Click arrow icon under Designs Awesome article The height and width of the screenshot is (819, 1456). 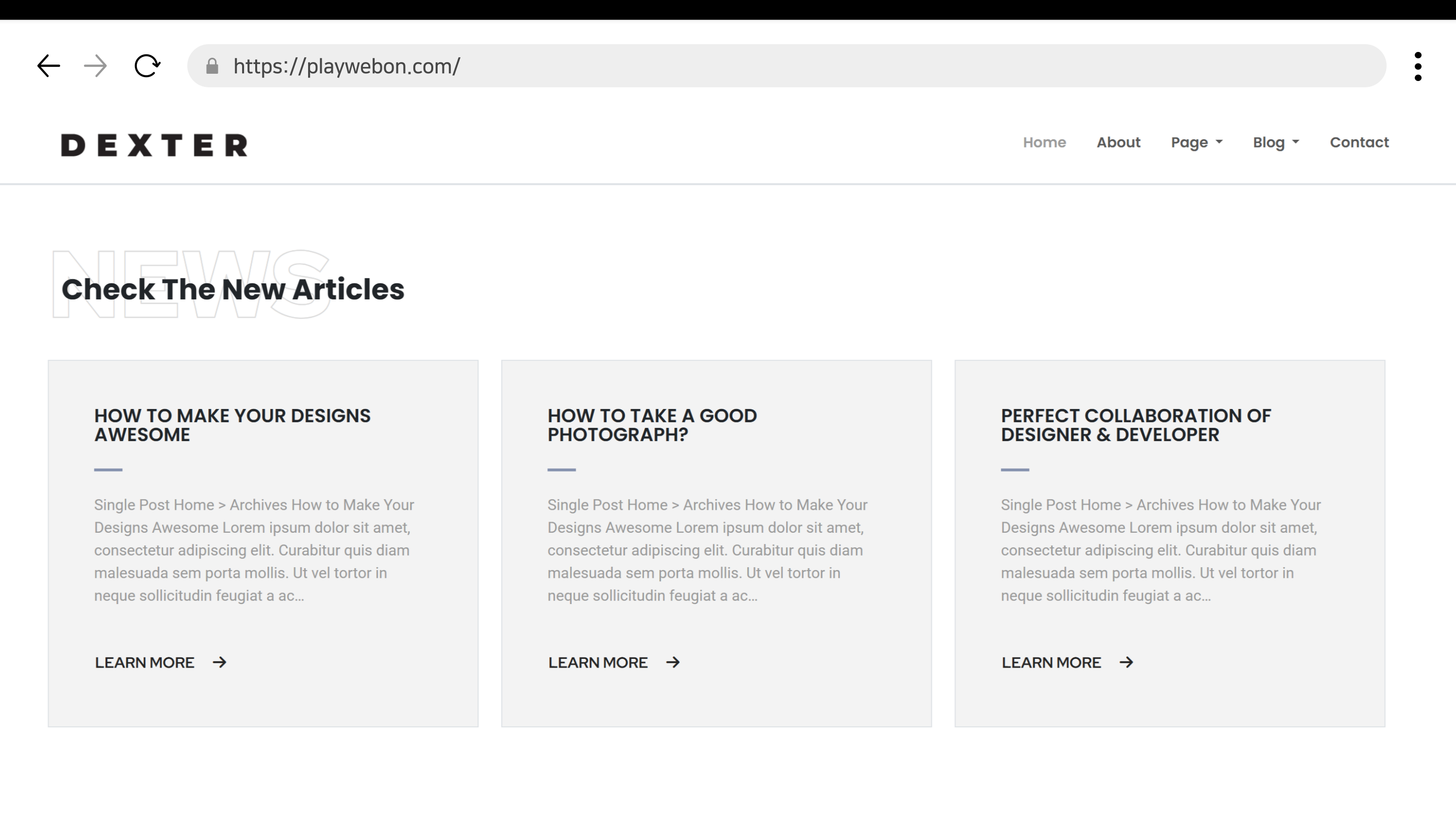coord(219,662)
